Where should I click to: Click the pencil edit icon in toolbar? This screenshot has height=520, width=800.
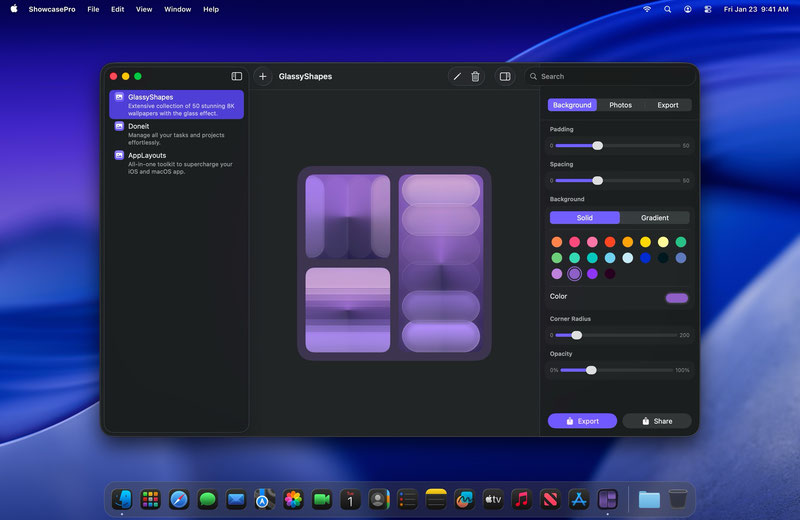click(457, 76)
